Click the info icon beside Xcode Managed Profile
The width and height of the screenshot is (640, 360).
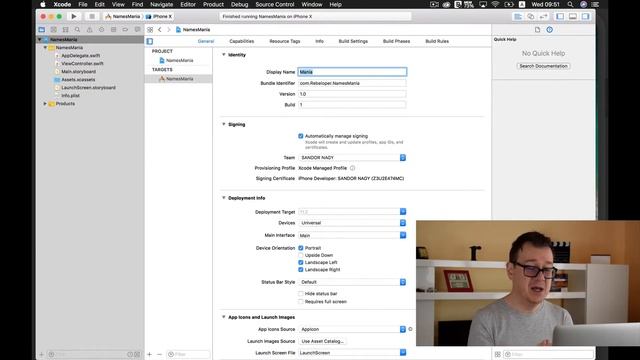coord(352,168)
